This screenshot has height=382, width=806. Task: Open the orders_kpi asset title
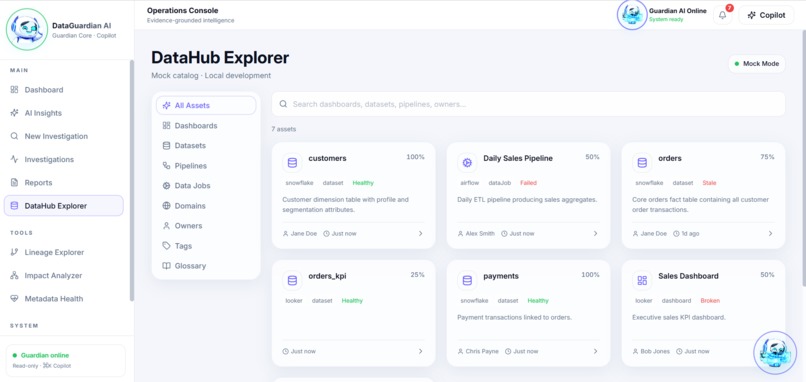tap(327, 276)
